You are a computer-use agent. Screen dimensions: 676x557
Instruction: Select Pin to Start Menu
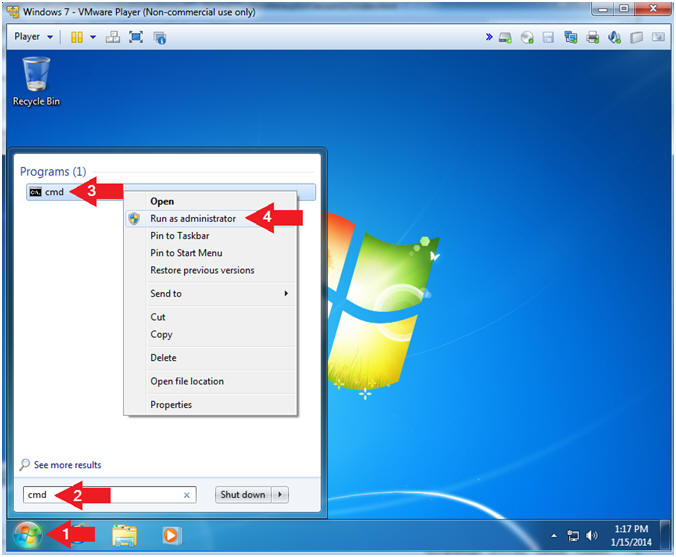point(186,253)
